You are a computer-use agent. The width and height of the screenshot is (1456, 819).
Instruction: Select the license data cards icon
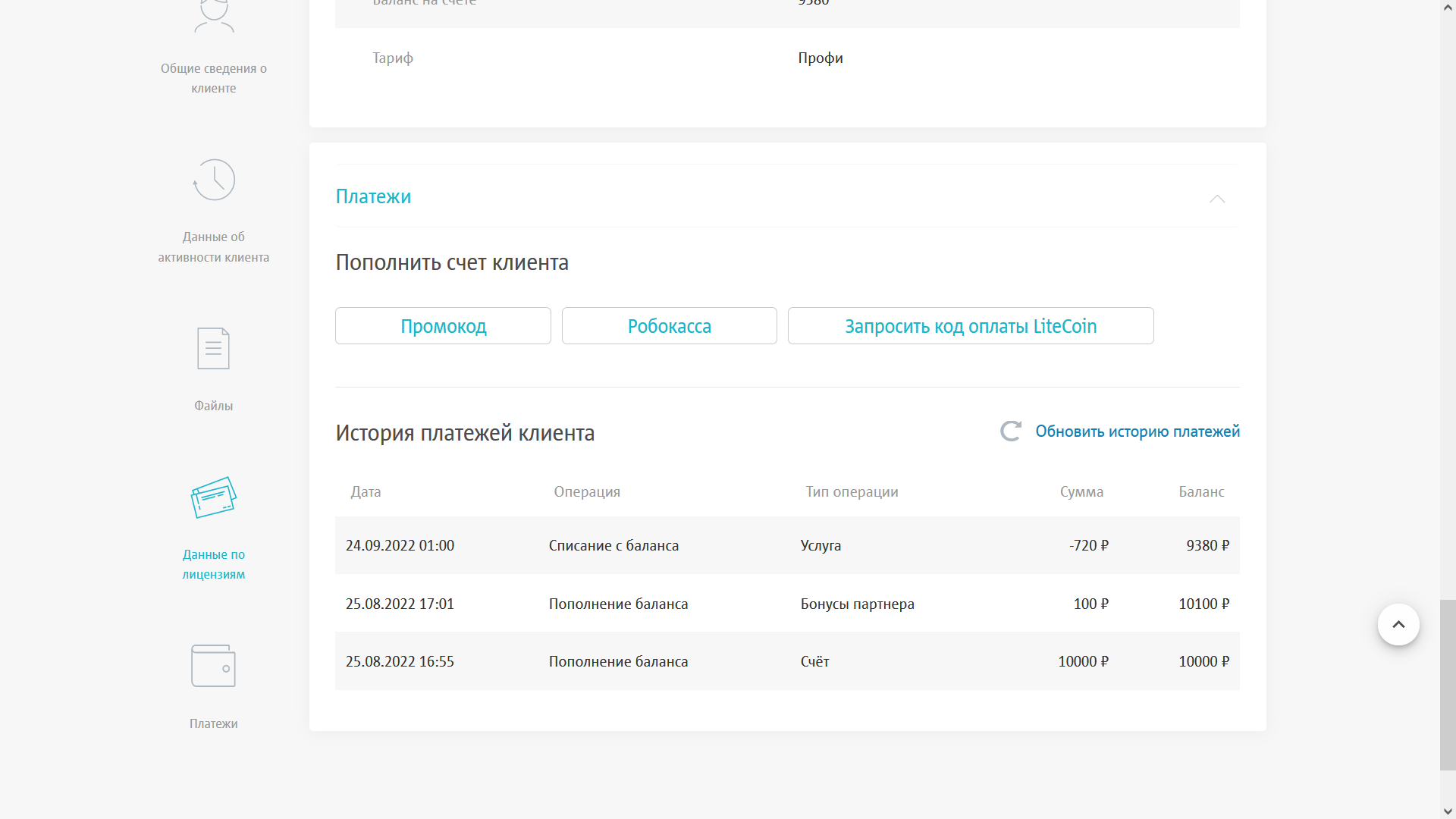214,497
